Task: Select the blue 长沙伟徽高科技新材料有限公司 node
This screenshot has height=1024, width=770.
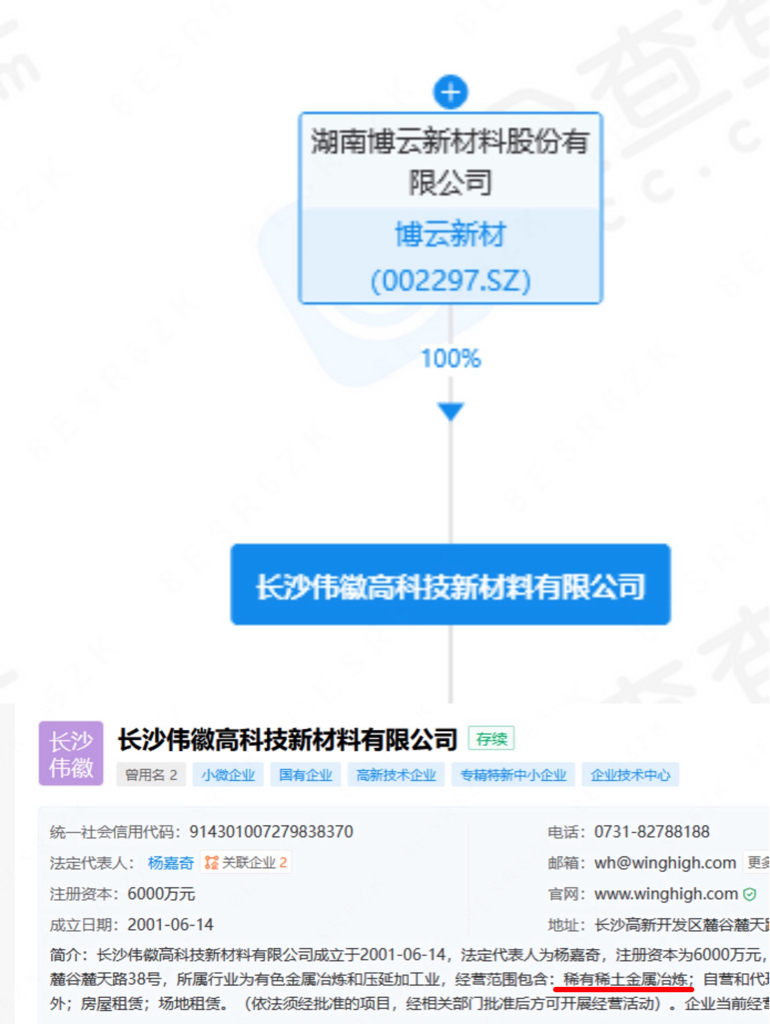Action: [x=451, y=584]
